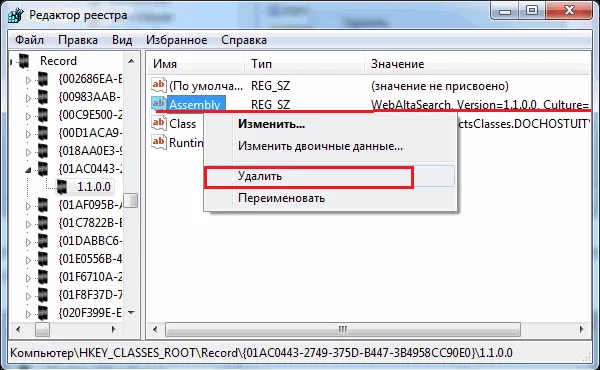Screen dimensions: 600x370
Task: Expand the {002686EA tree node
Action: point(28,80)
